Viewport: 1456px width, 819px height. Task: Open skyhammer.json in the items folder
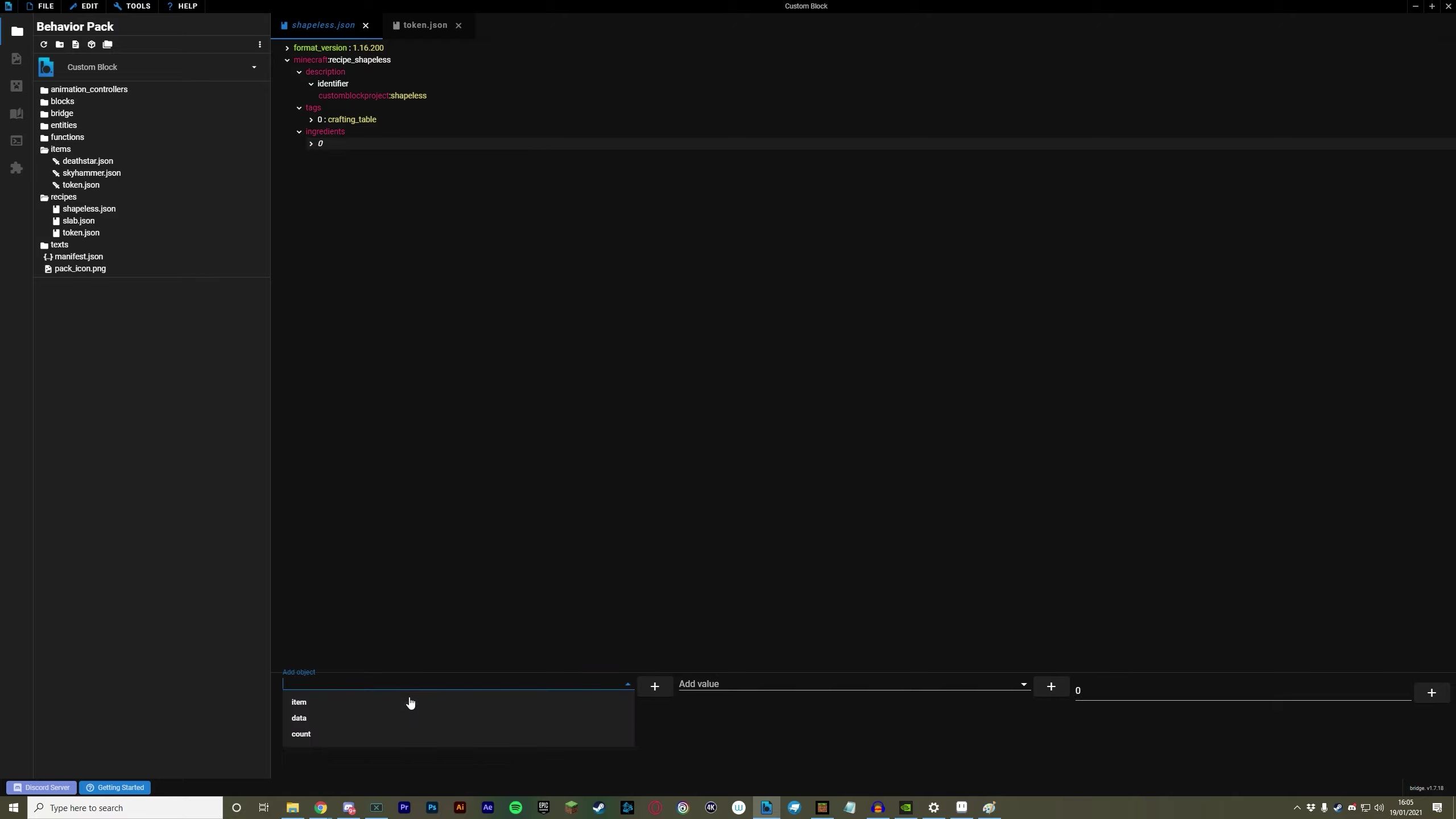(x=91, y=173)
